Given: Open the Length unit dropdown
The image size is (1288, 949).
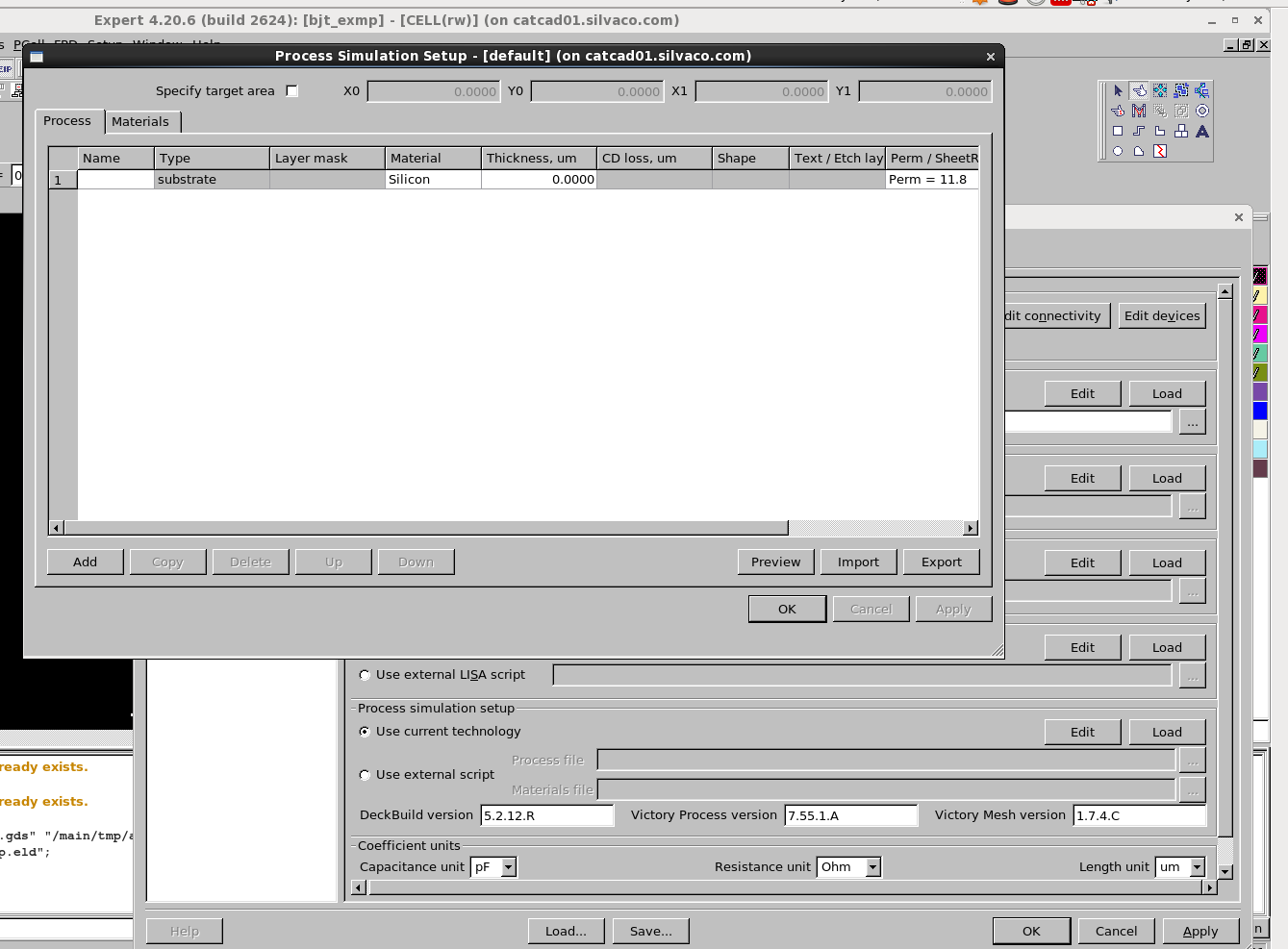Looking at the screenshot, I should click(x=1197, y=867).
